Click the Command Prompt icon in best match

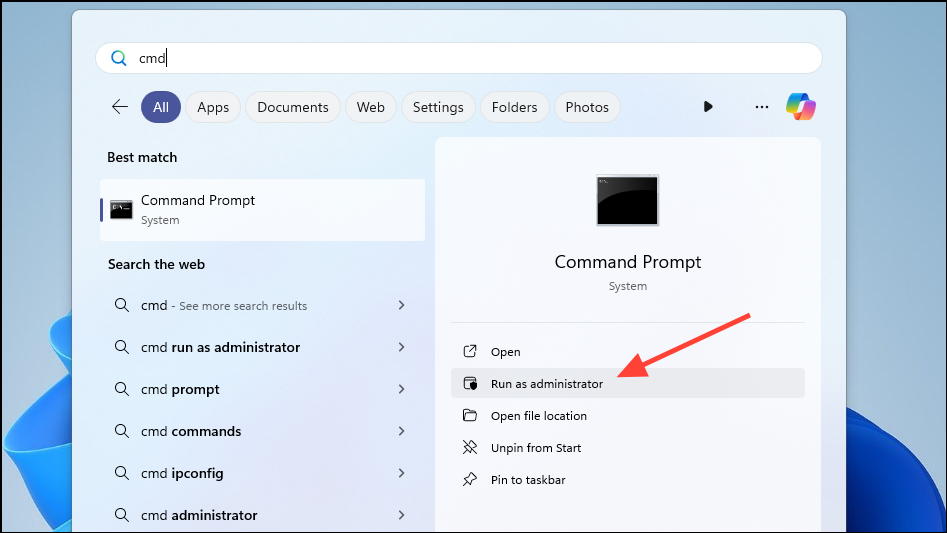[121, 210]
